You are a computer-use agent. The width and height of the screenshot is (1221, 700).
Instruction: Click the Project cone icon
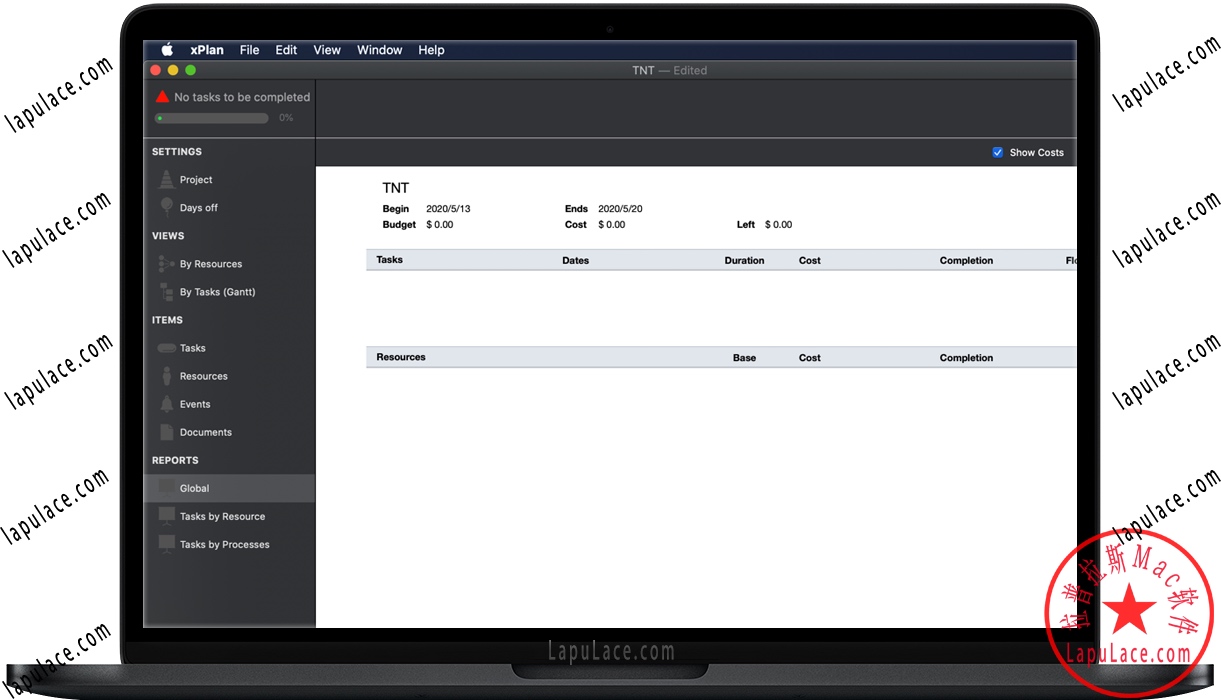point(166,179)
